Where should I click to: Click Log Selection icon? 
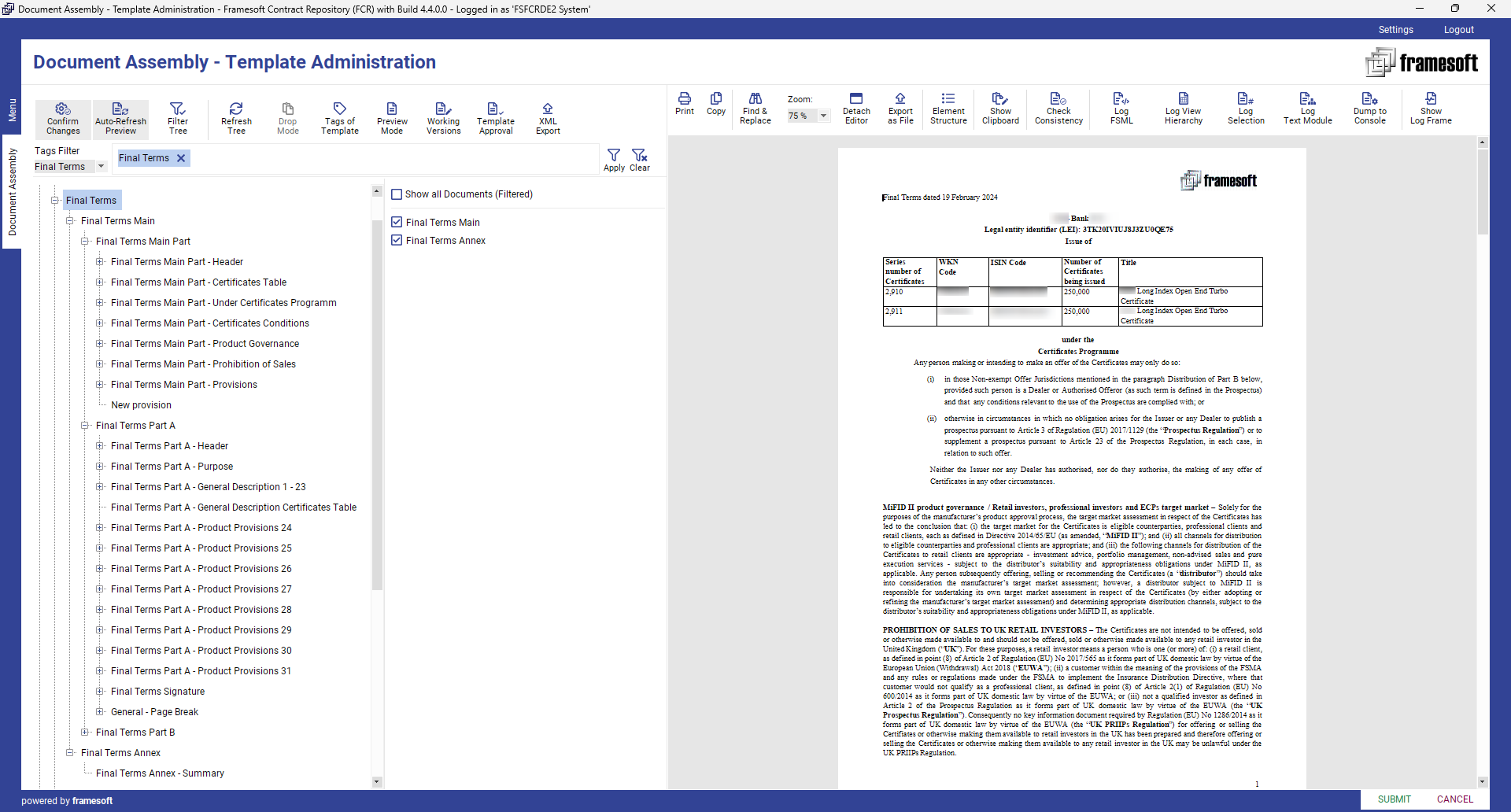(1246, 109)
